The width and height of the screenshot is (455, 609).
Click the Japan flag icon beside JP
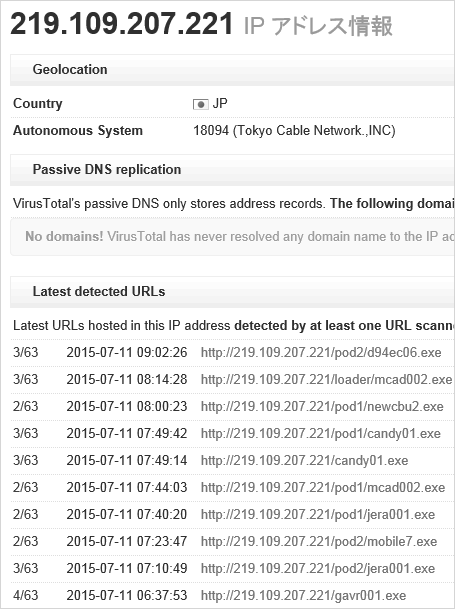point(200,104)
